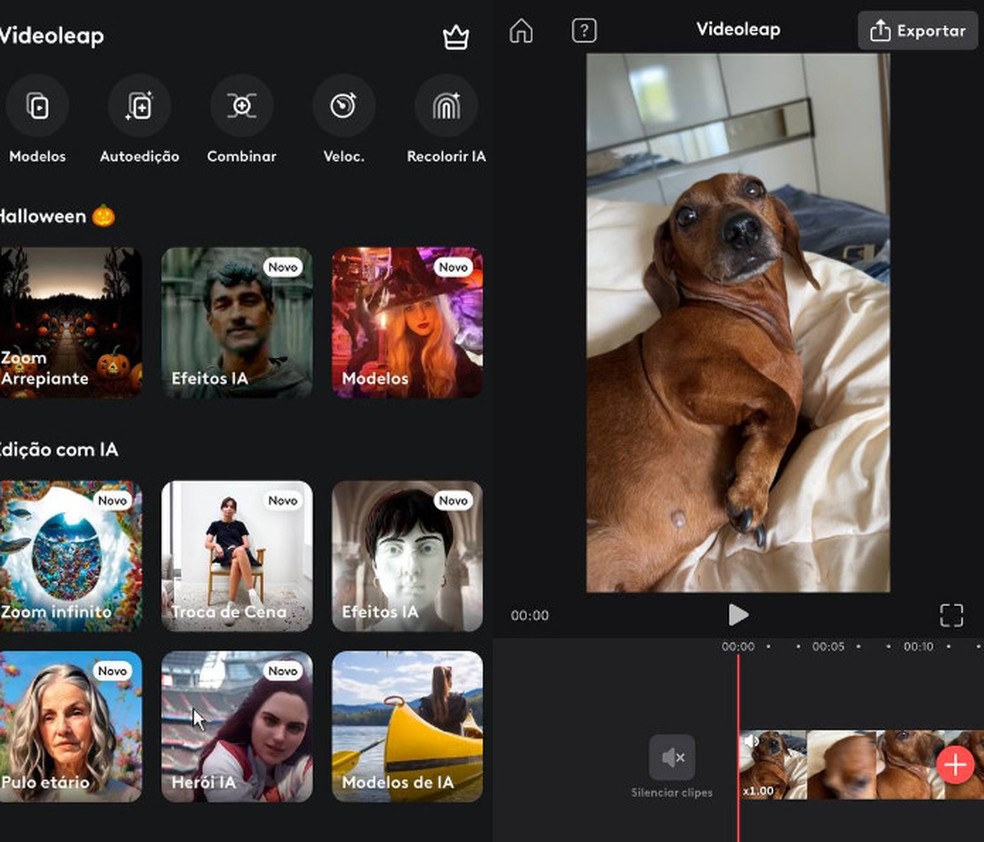Viewport: 984px width, 842px height.
Task: Select the Autoedição tool
Action: [138, 106]
